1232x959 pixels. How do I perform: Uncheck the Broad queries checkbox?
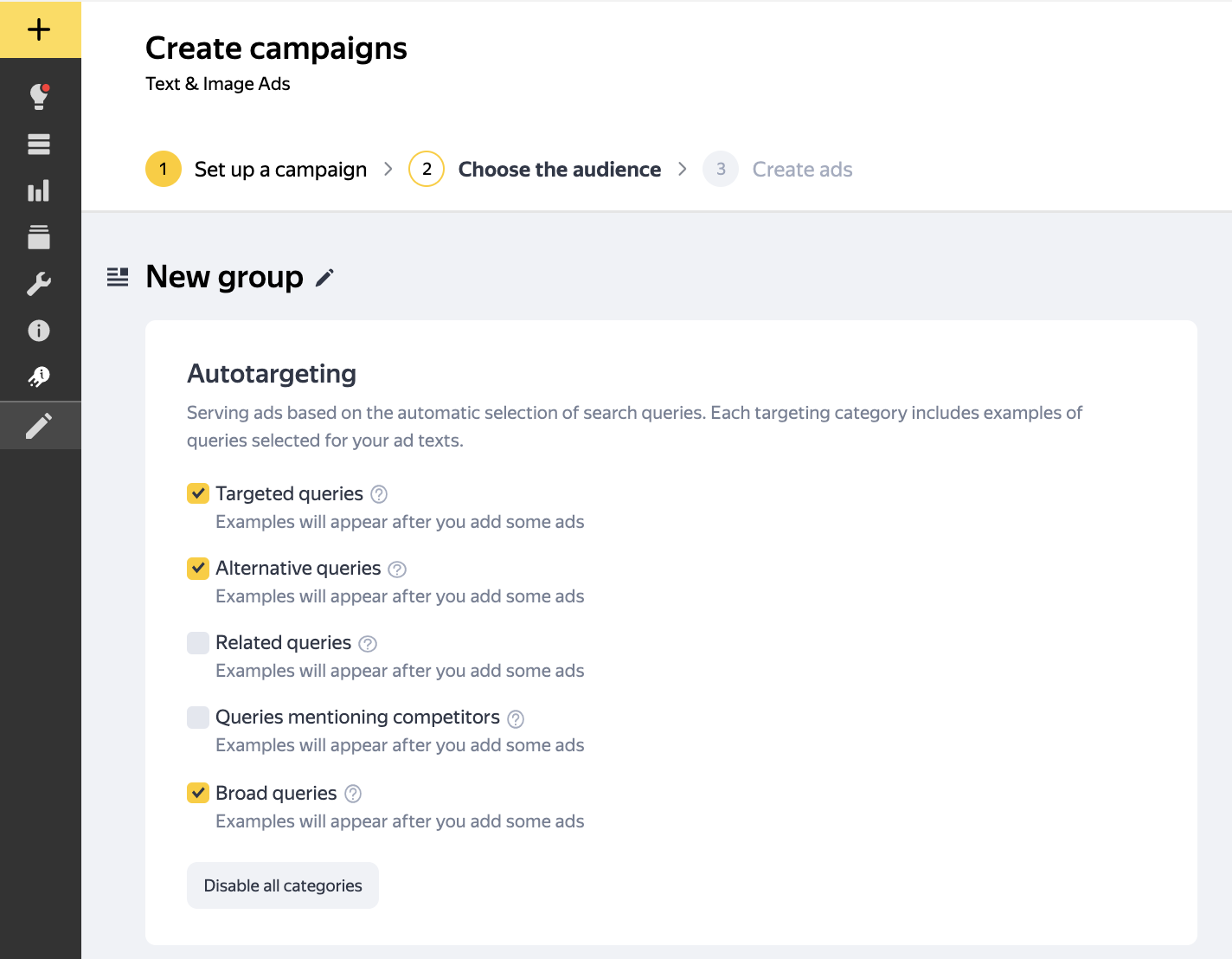pos(198,793)
